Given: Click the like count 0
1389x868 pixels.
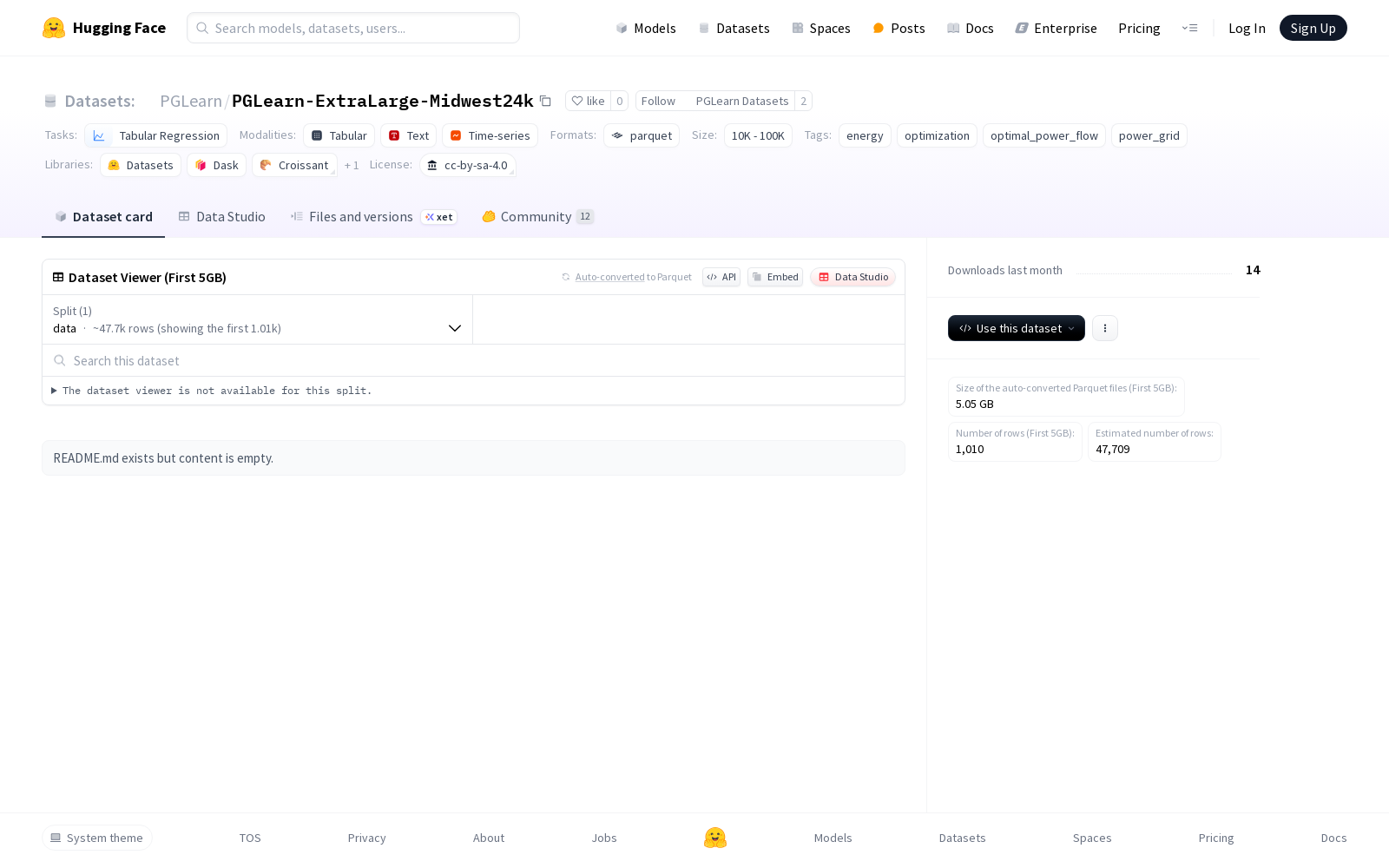Looking at the screenshot, I should pos(619,101).
